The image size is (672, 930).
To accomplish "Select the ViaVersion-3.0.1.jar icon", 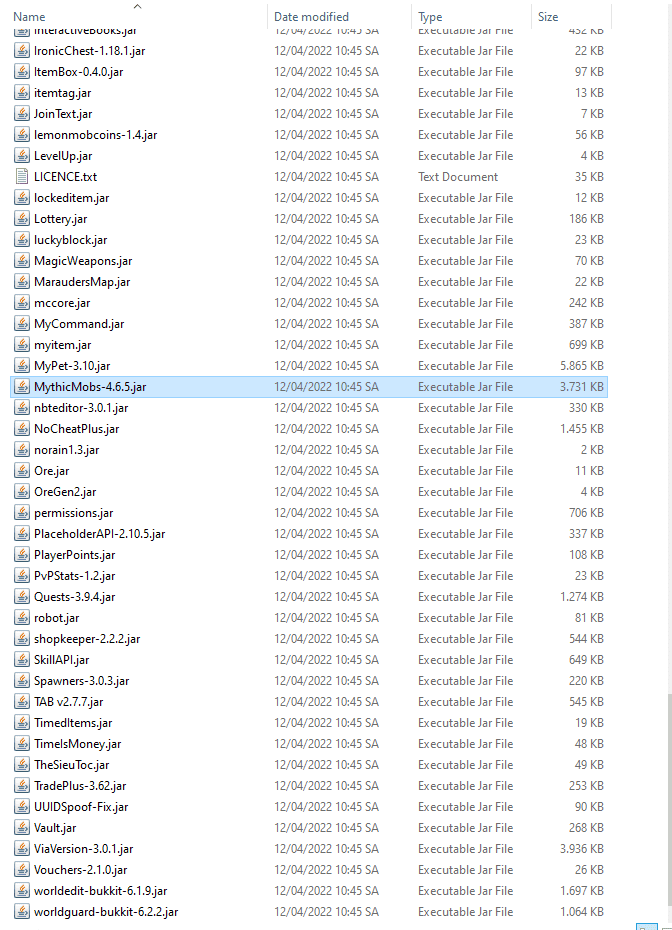I will pyautogui.click(x=22, y=849).
